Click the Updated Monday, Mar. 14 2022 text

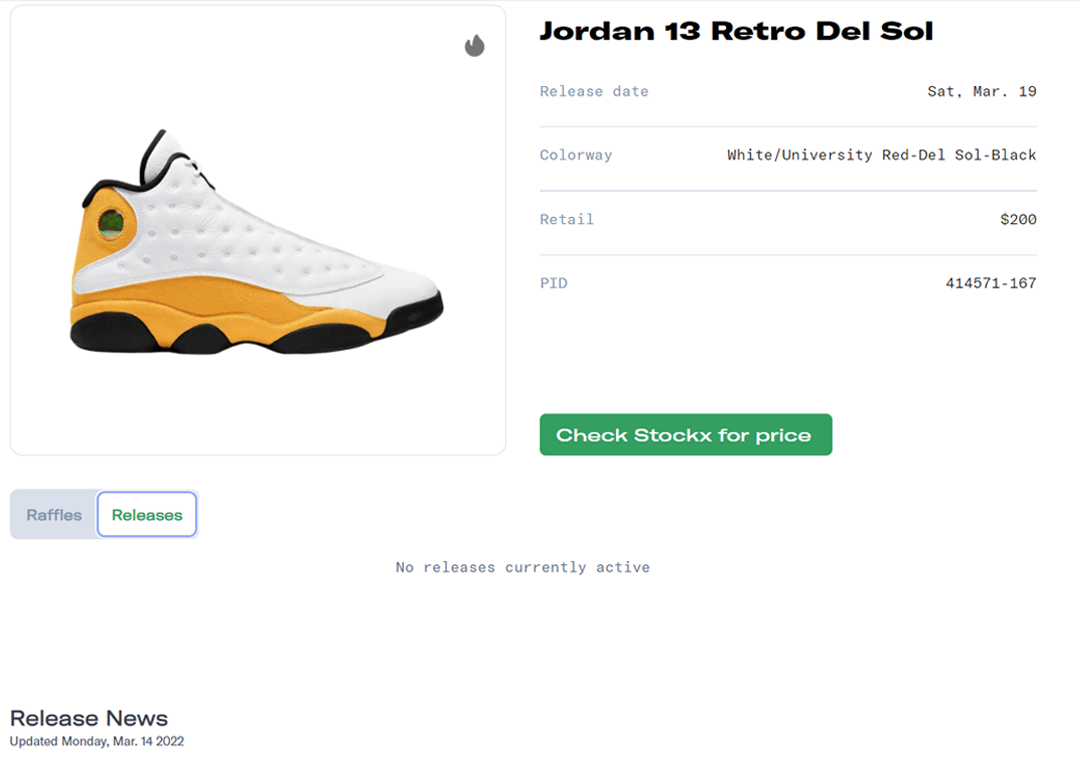pyautogui.click(x=97, y=742)
